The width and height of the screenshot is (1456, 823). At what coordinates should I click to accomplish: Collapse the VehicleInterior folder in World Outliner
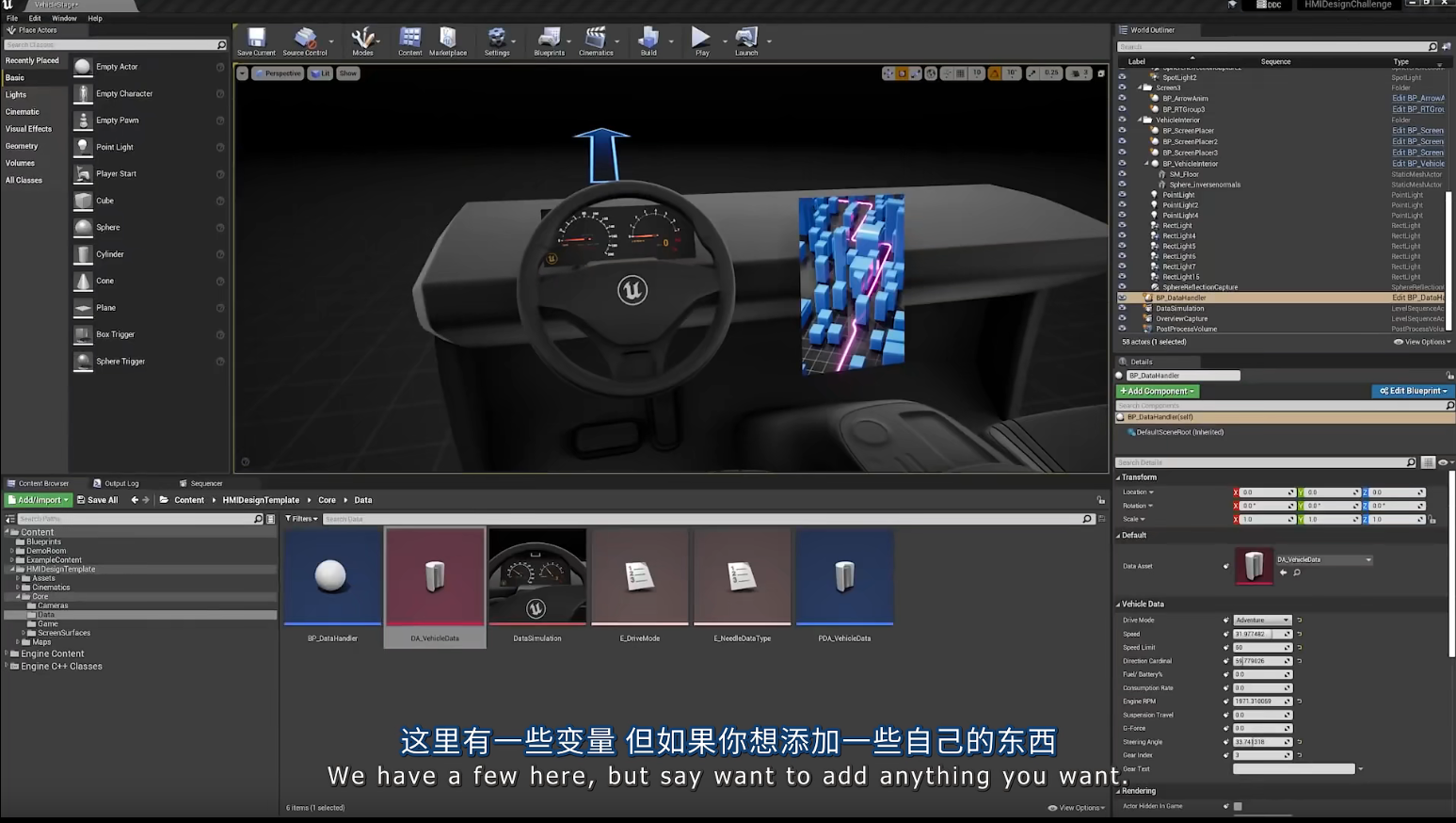(x=1139, y=120)
